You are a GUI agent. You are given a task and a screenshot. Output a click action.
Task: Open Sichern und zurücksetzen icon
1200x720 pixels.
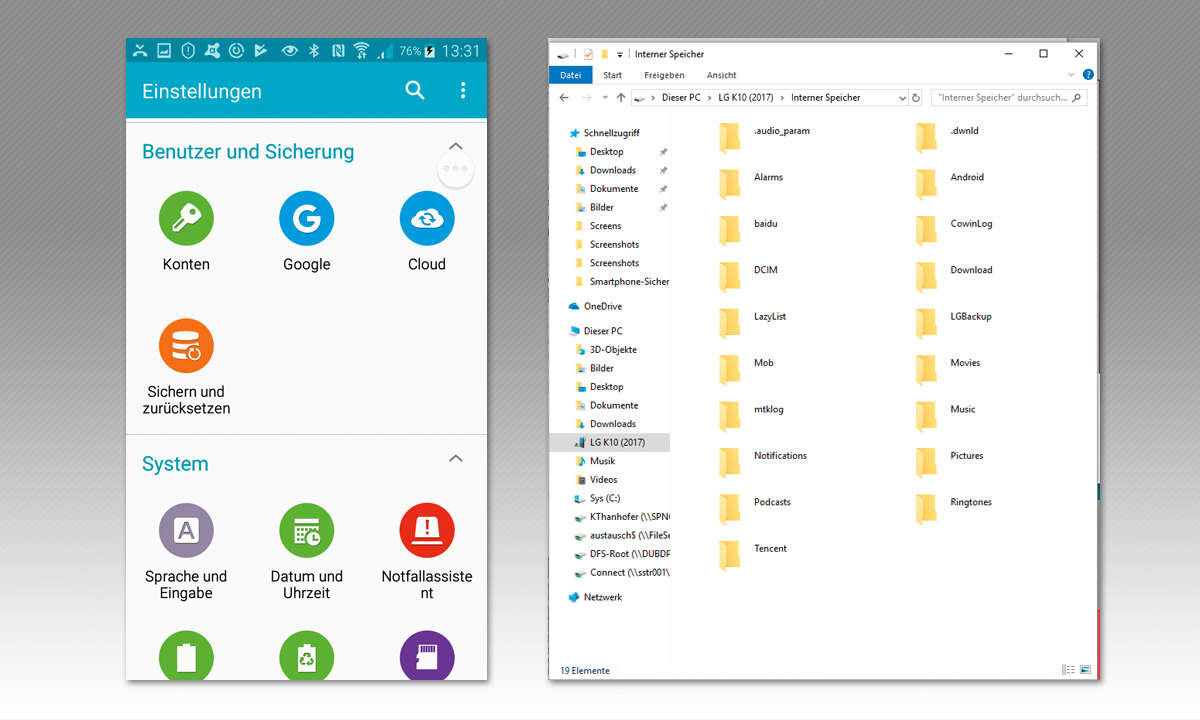click(186, 346)
